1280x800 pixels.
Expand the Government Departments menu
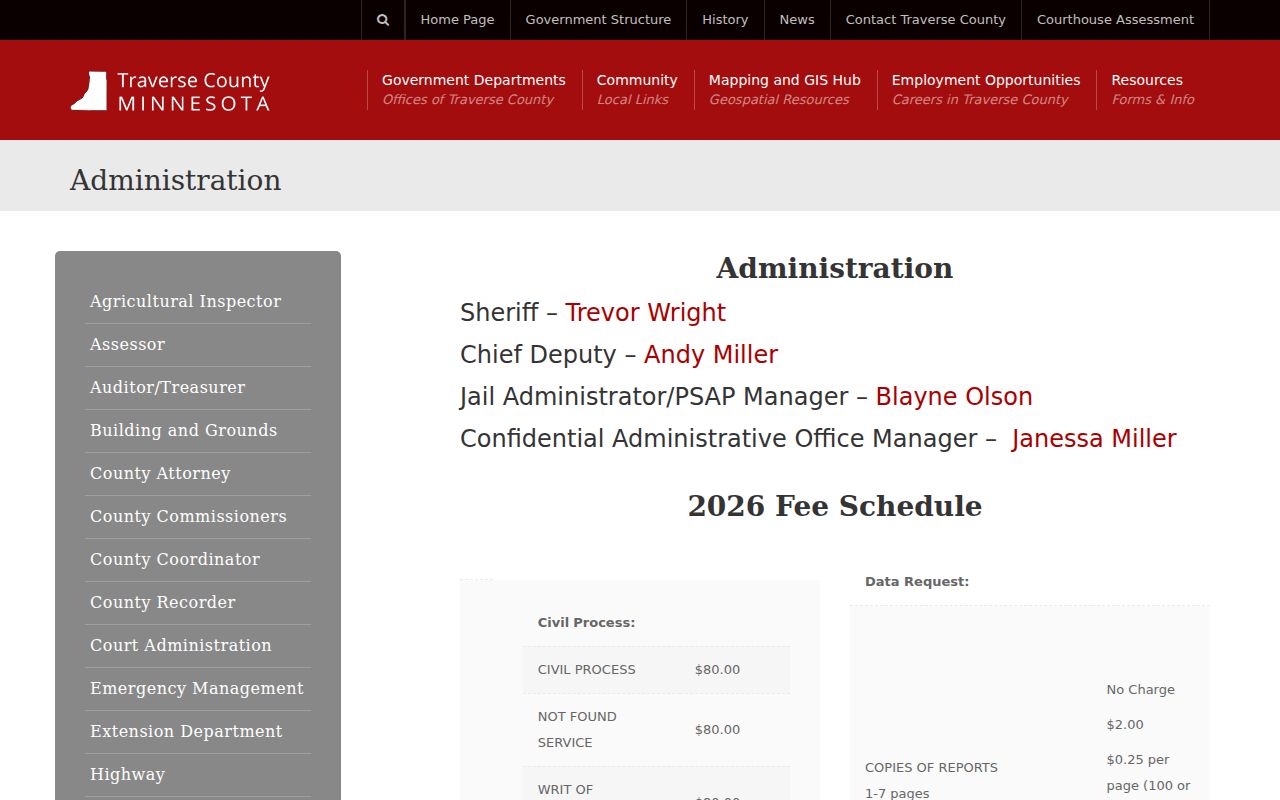[474, 89]
